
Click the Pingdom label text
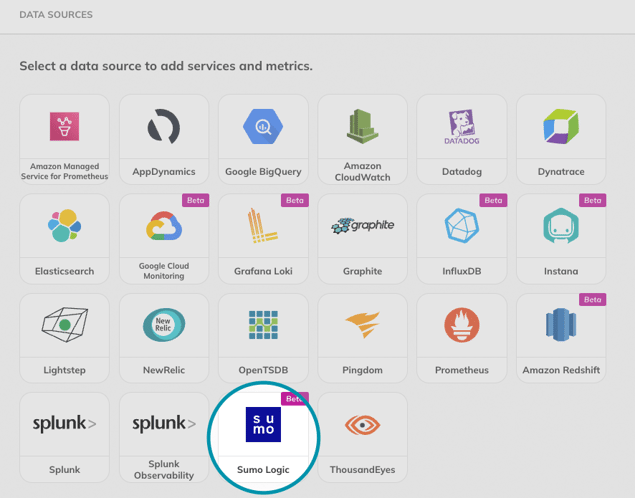[362, 370]
